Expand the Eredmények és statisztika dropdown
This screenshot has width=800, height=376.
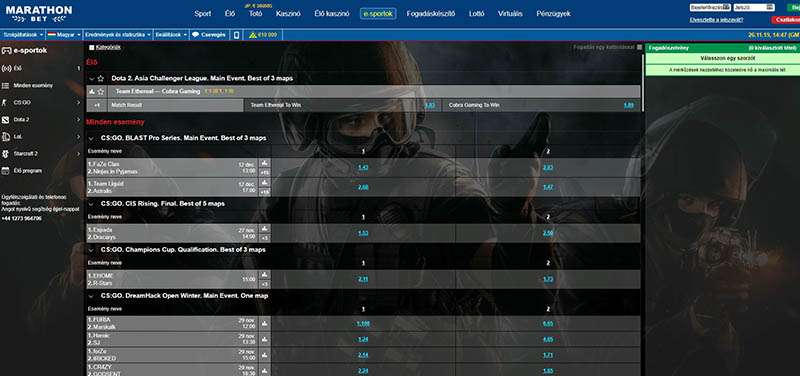tap(118, 35)
